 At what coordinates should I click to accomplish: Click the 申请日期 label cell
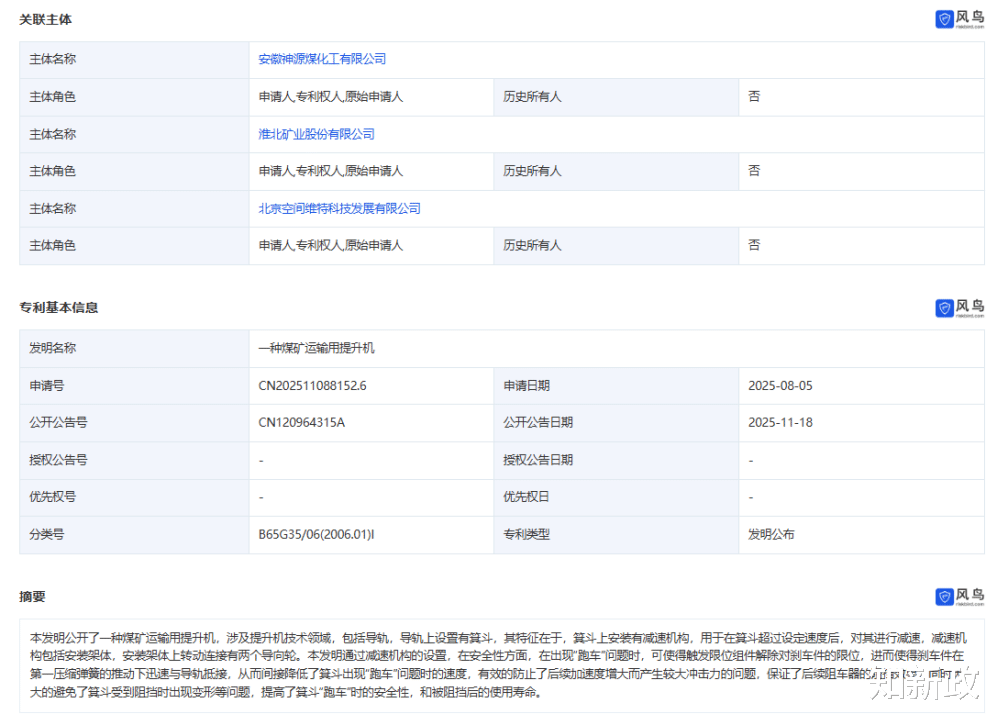(616, 386)
